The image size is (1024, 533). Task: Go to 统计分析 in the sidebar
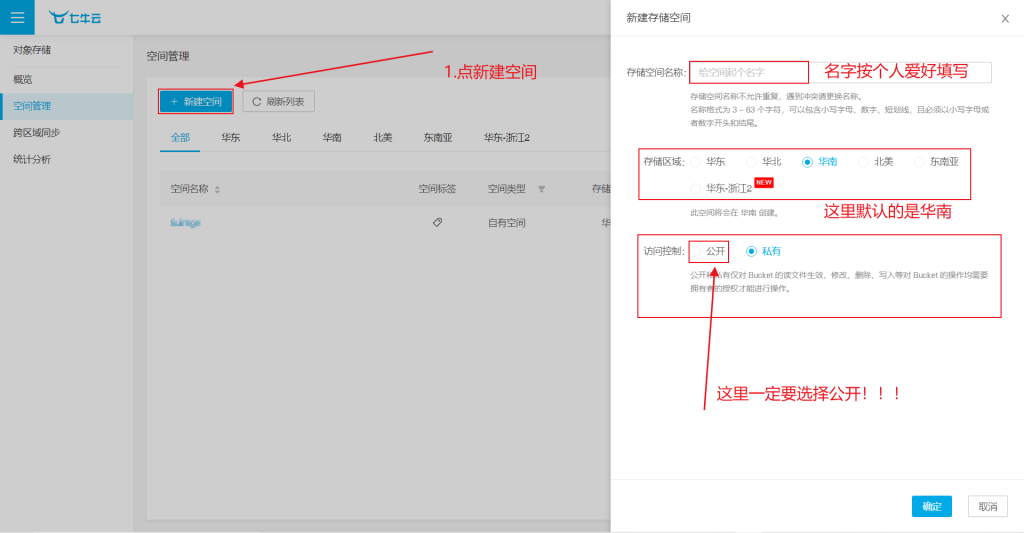[x=32, y=159]
